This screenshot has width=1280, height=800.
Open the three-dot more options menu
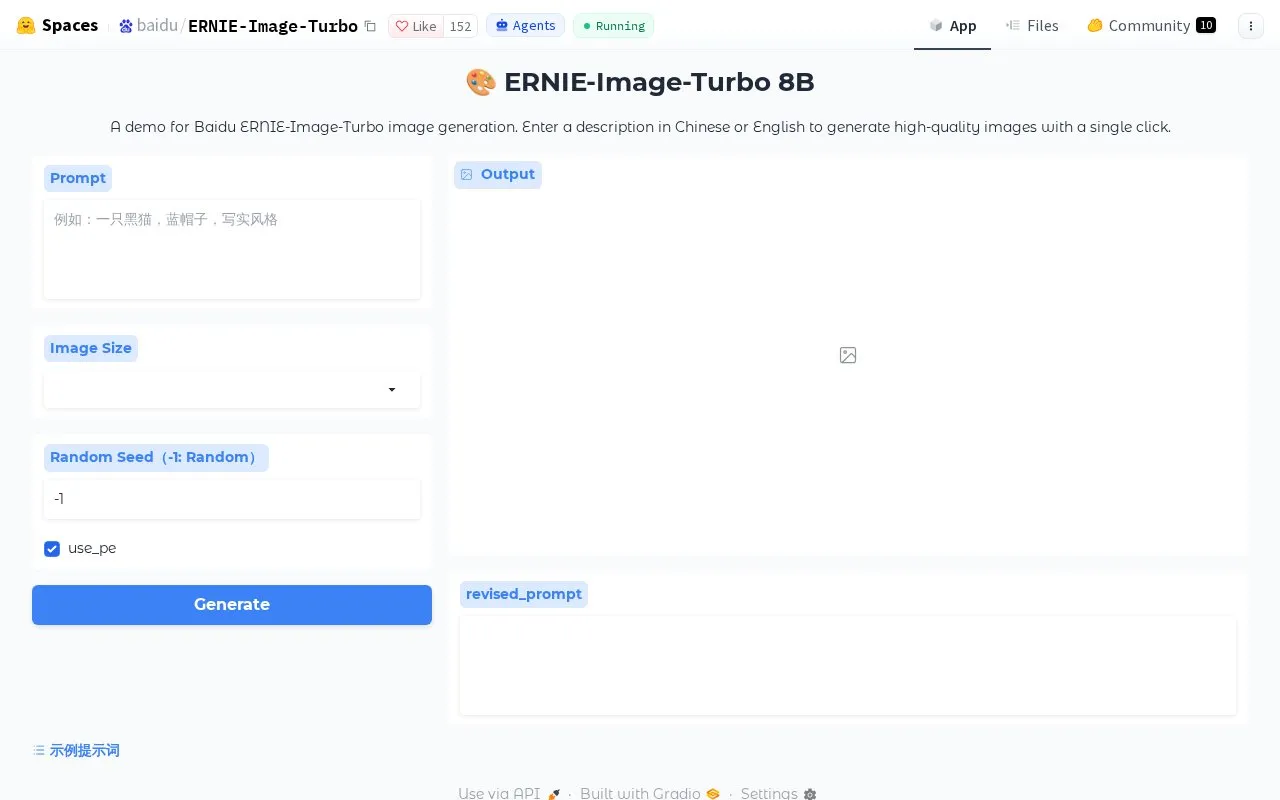pos(1251,26)
